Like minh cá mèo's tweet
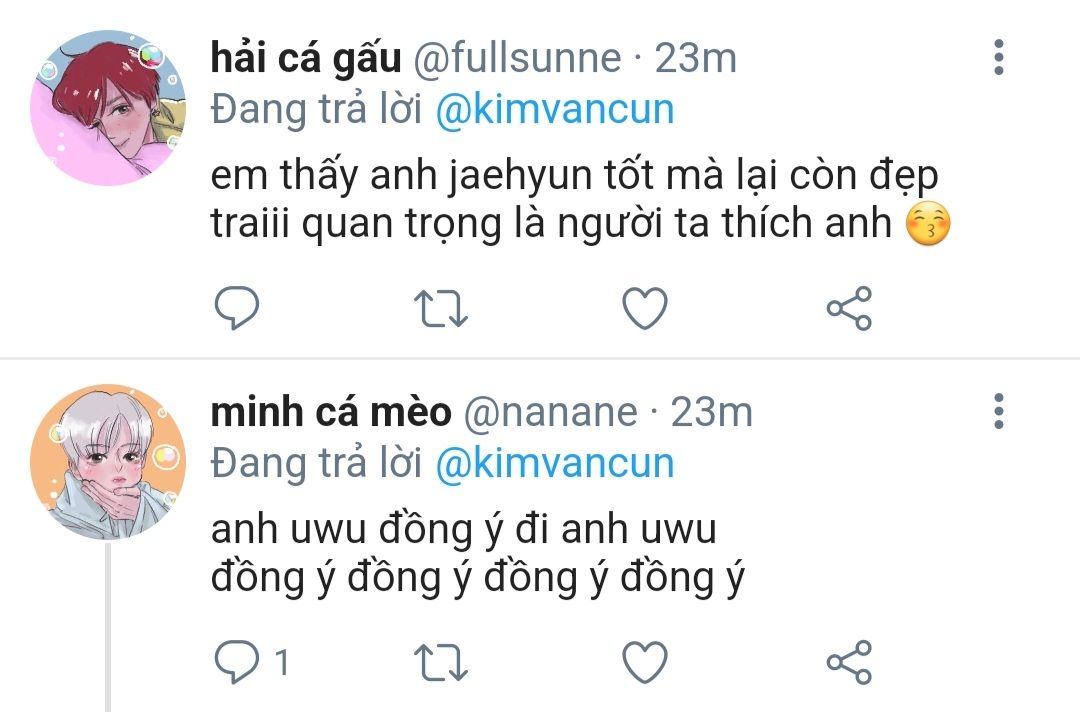Viewport: 1080px width, 712px height. [645, 662]
